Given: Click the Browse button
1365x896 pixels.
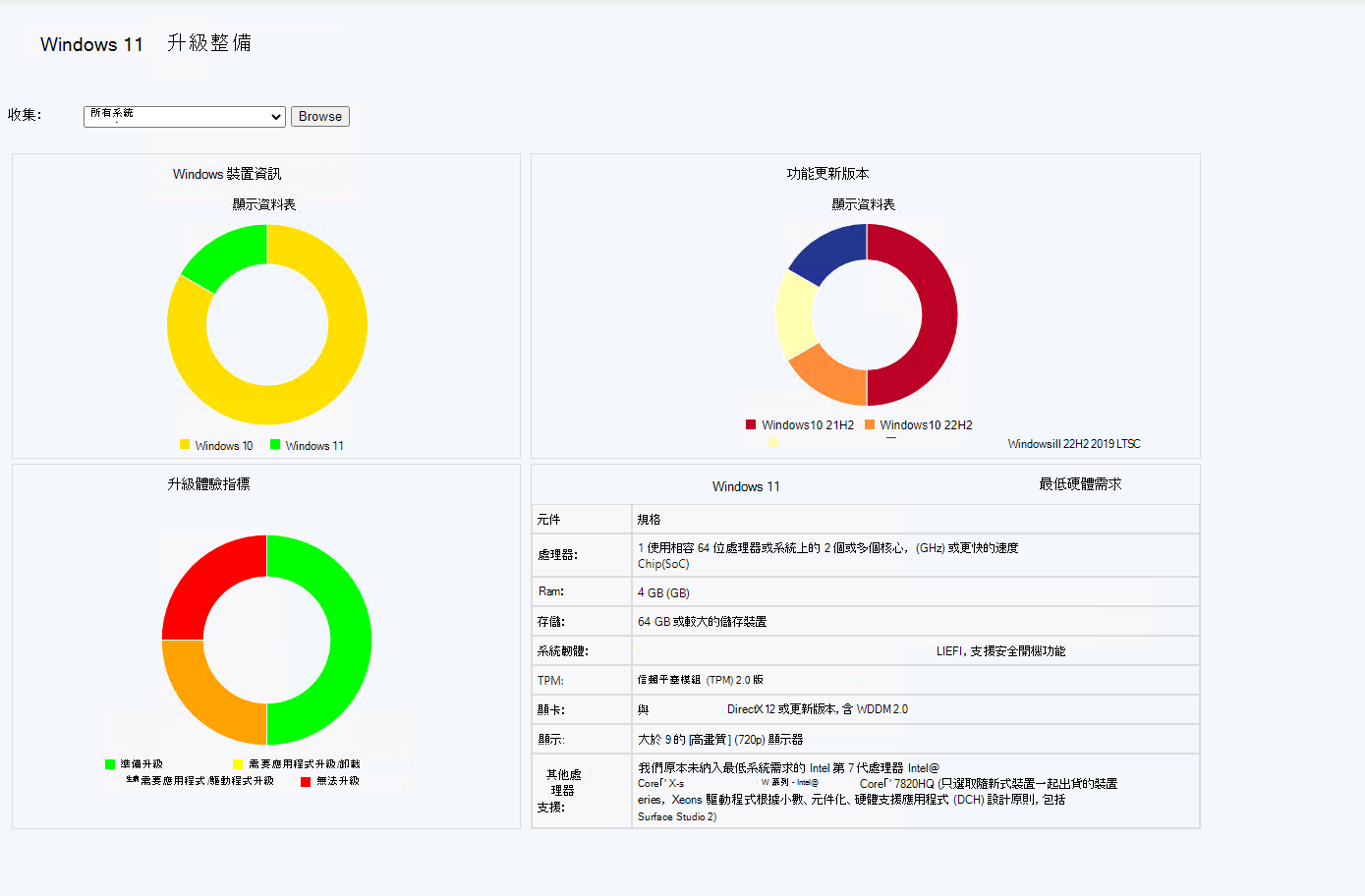Looking at the screenshot, I should 320,116.
